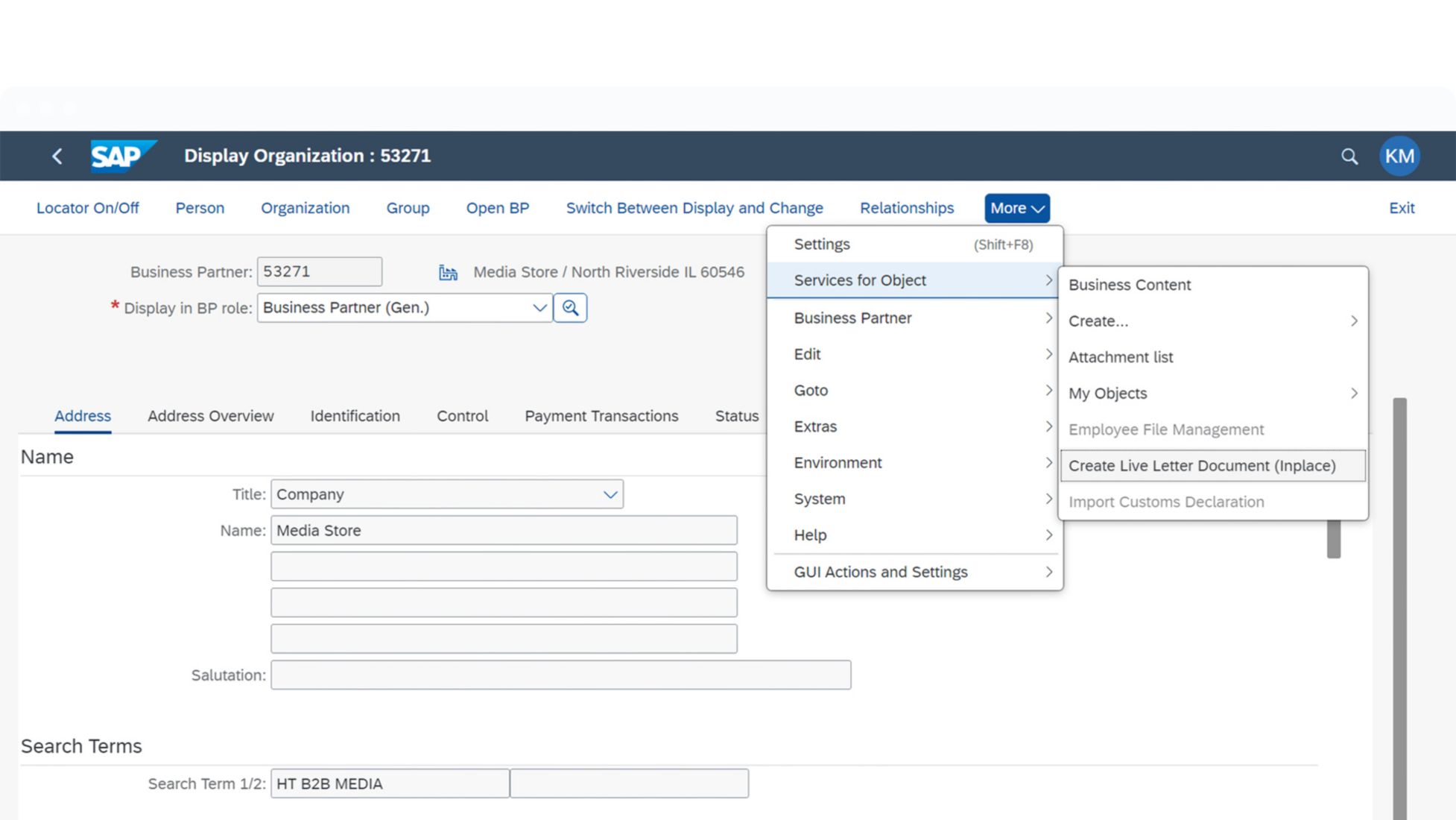Click the BP role search button
Image resolution: width=1456 pixels, height=820 pixels.
click(570, 308)
